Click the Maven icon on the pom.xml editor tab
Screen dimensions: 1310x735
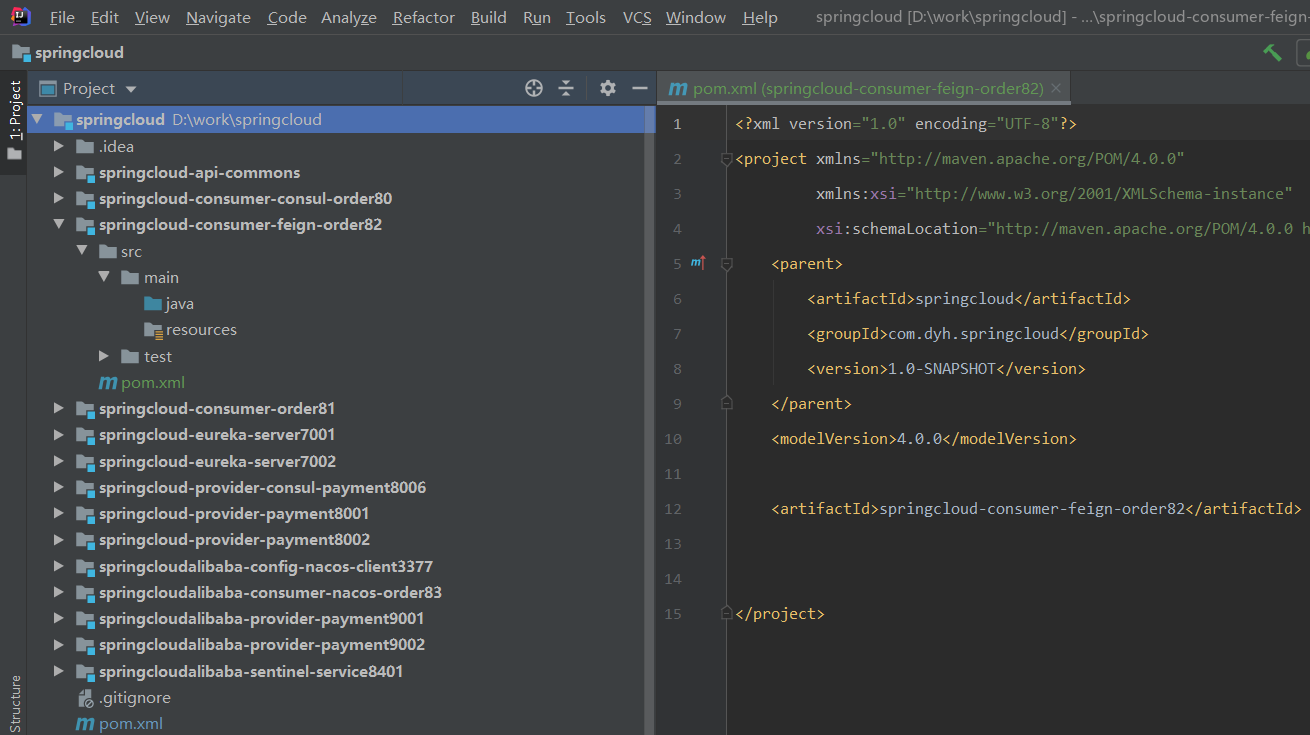click(678, 88)
